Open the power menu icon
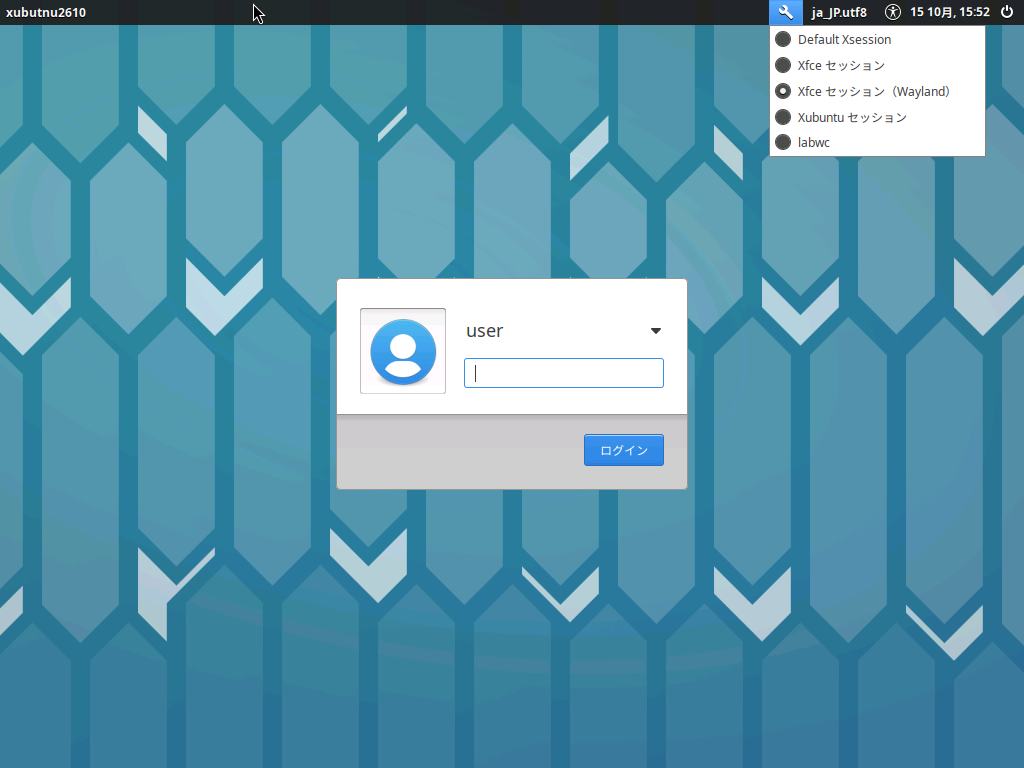Image resolution: width=1024 pixels, height=768 pixels. [1007, 12]
